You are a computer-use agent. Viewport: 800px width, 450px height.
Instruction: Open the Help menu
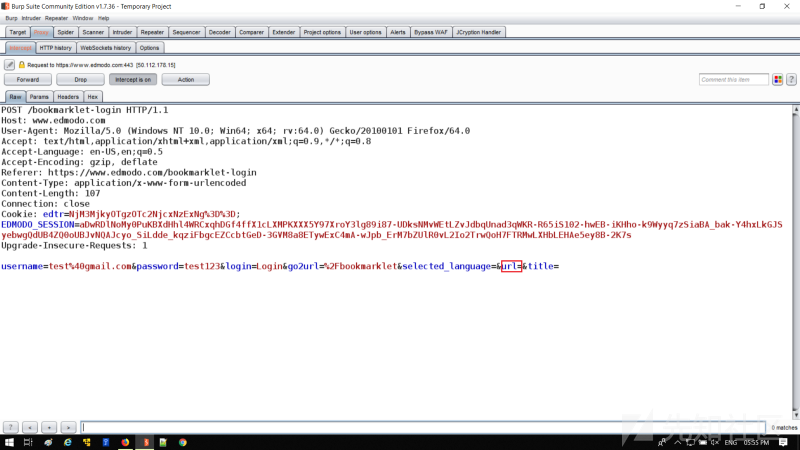(104, 18)
